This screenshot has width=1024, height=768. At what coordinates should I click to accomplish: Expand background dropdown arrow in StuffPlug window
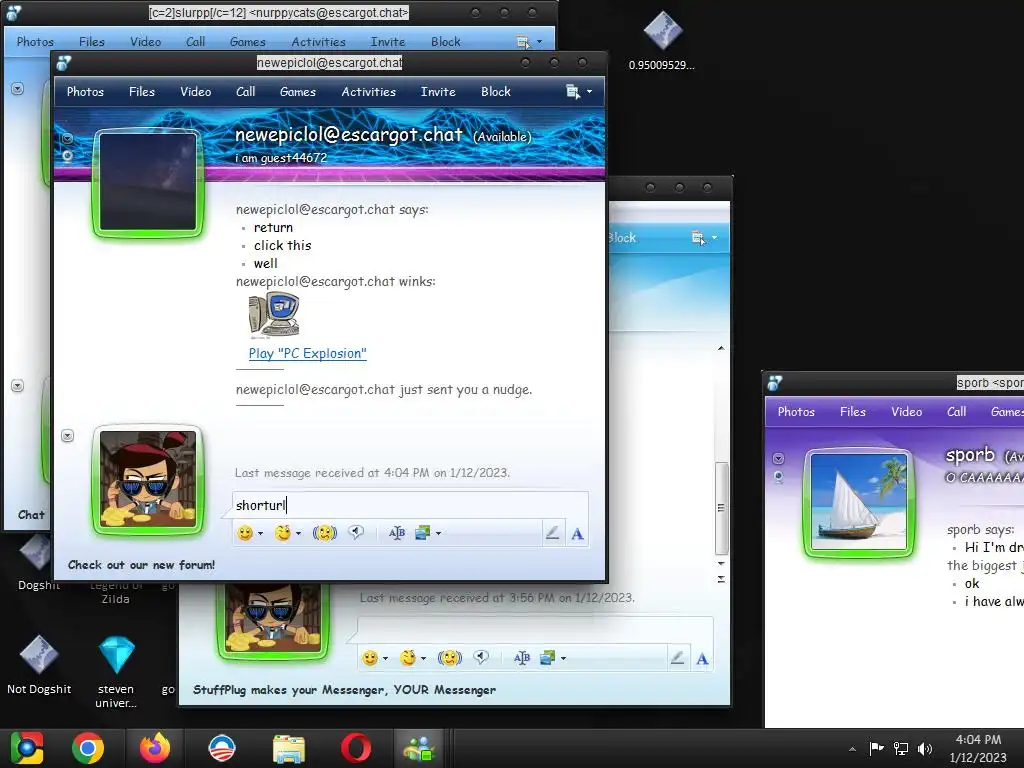(x=563, y=658)
